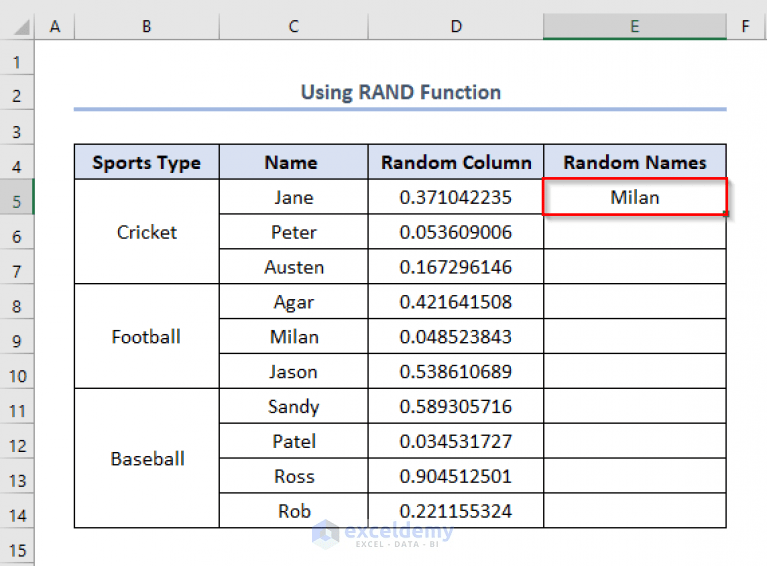This screenshot has height=566, width=767.
Task: Select the merged 'Cricket' cell
Action: (147, 232)
